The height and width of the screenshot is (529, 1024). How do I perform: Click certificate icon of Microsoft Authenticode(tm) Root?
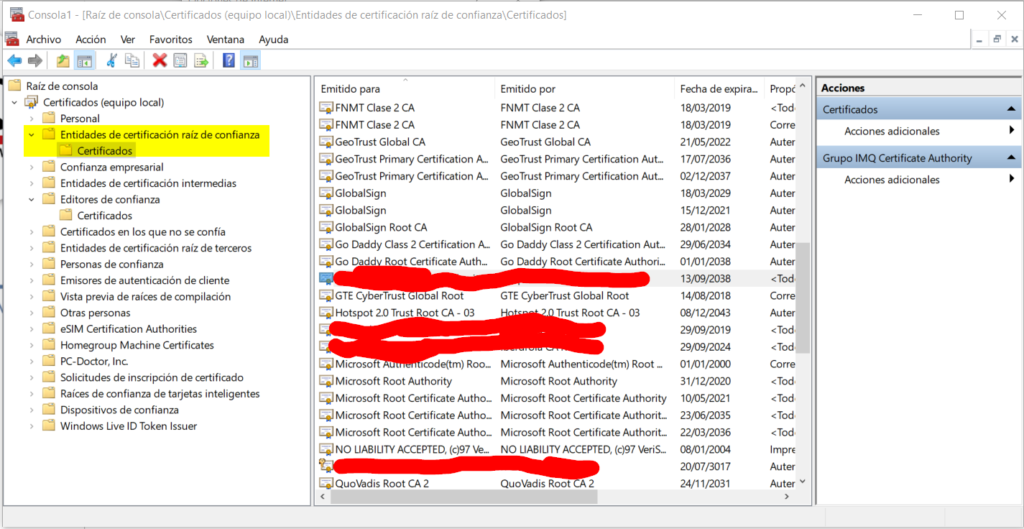326,364
